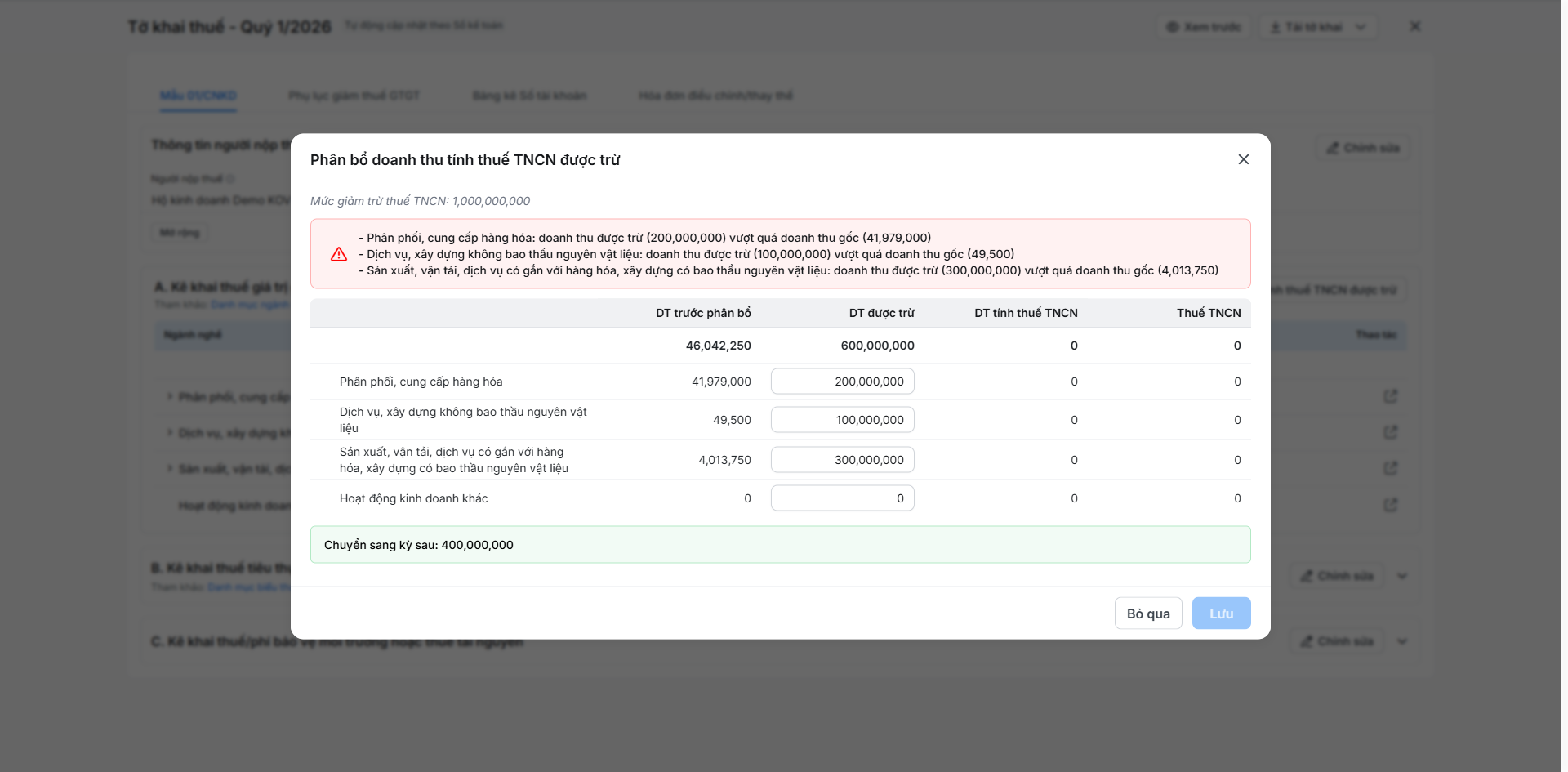Click the Chuyển sang kỳ sau: 400,000,000 banner
This screenshot has height=772, width=1568.
click(780, 545)
